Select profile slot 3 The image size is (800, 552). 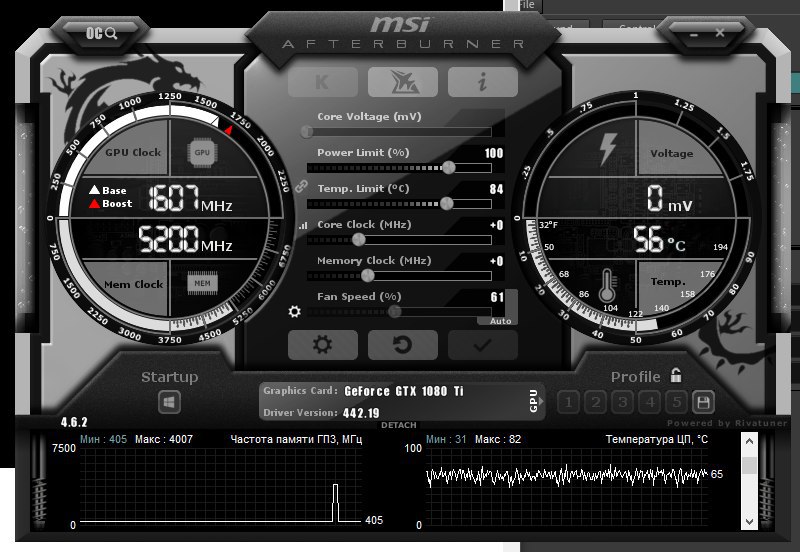coord(622,402)
